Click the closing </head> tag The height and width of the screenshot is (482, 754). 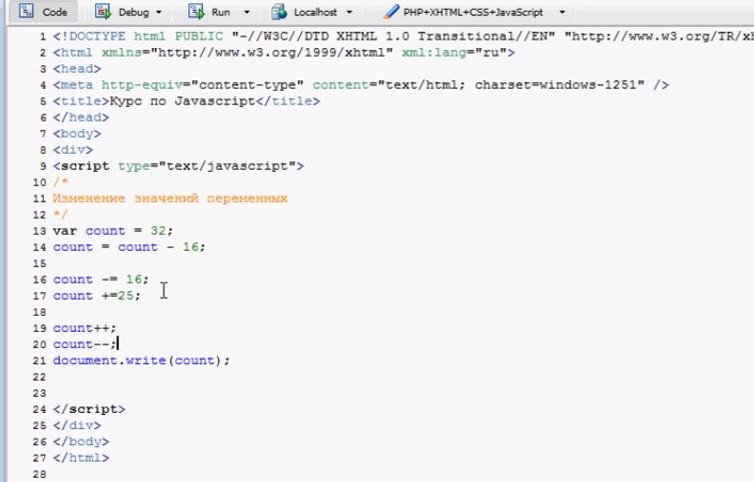tap(81, 117)
